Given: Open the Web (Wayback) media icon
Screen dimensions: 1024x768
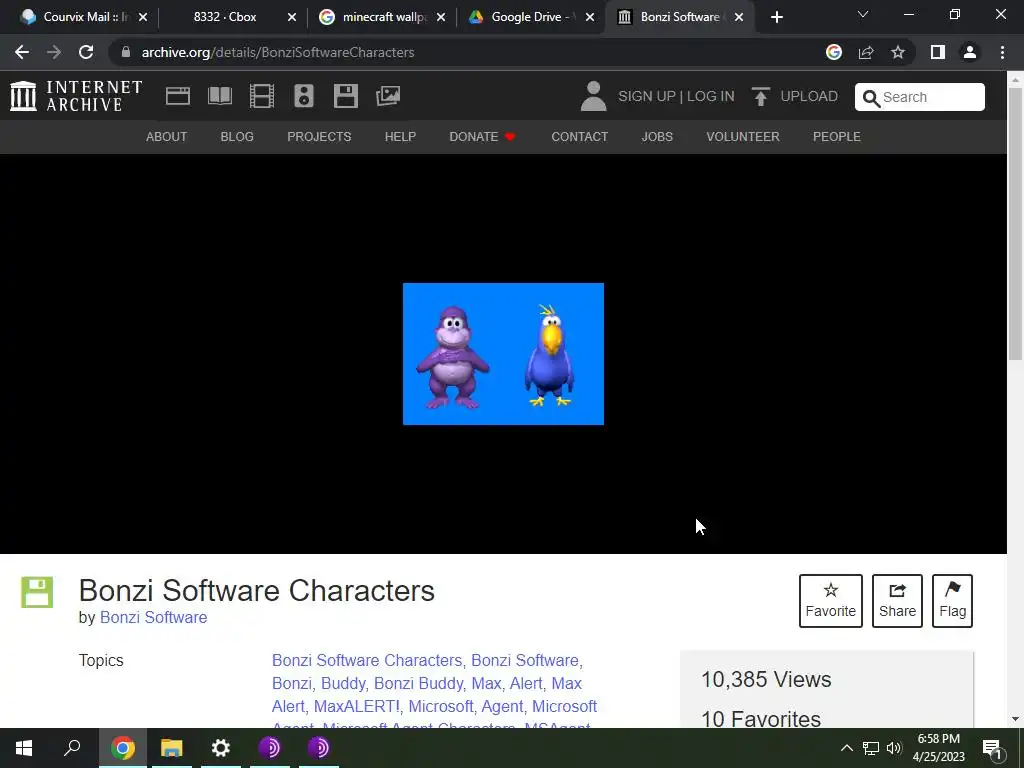Looking at the screenshot, I should (178, 96).
